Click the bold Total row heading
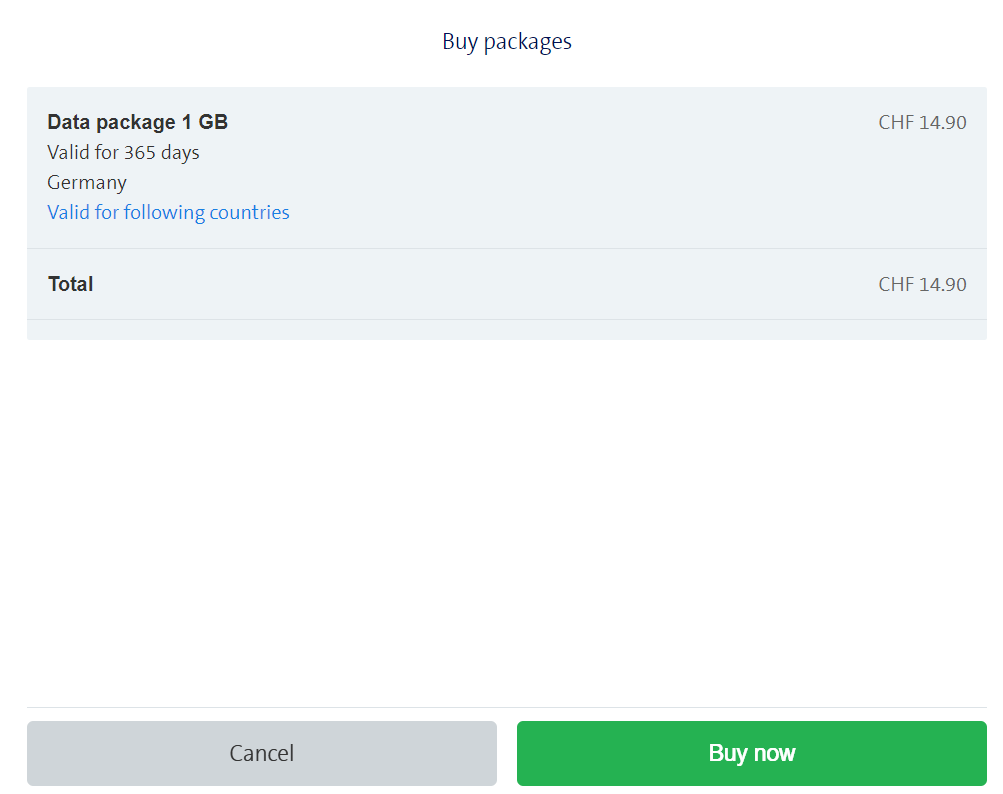The image size is (1003, 794). point(70,284)
